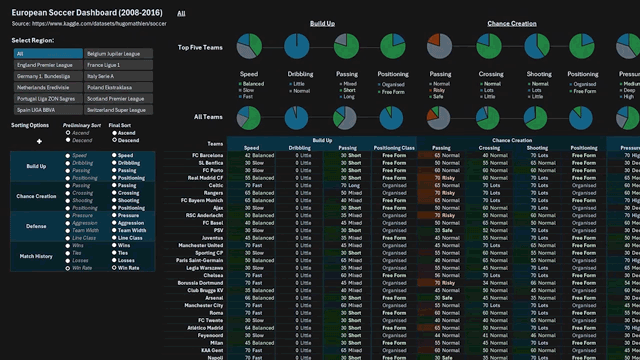Filter by Belgium Jupiler League region
The width and height of the screenshot is (640, 360).
(x=118, y=53)
